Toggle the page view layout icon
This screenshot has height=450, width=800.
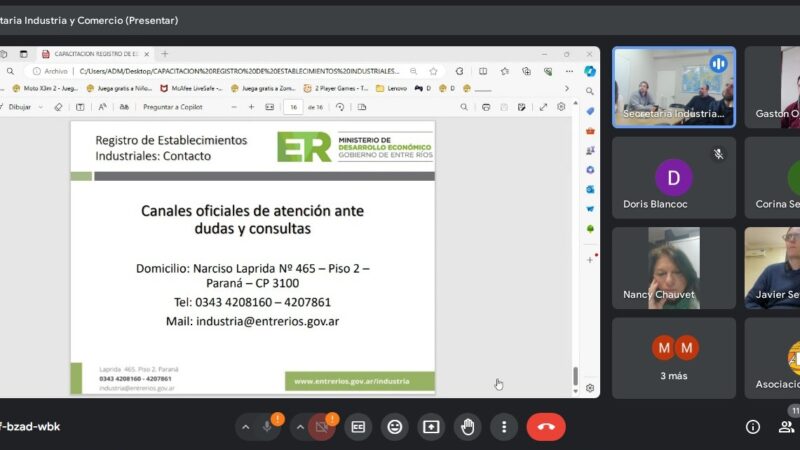click(x=362, y=107)
